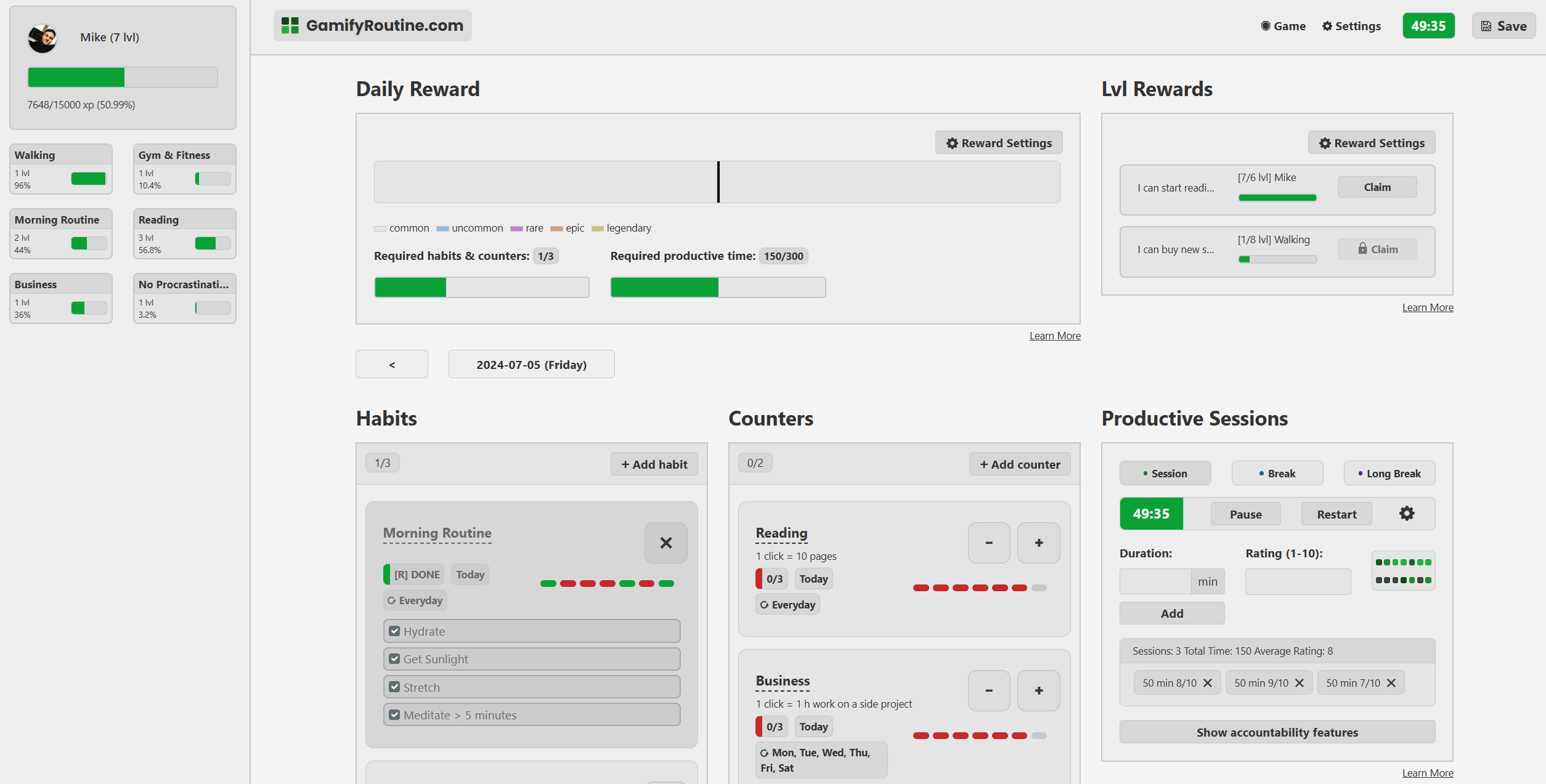Image resolution: width=1546 pixels, height=784 pixels.
Task: Open Learn More under Productive Sessions
Action: point(1428,773)
